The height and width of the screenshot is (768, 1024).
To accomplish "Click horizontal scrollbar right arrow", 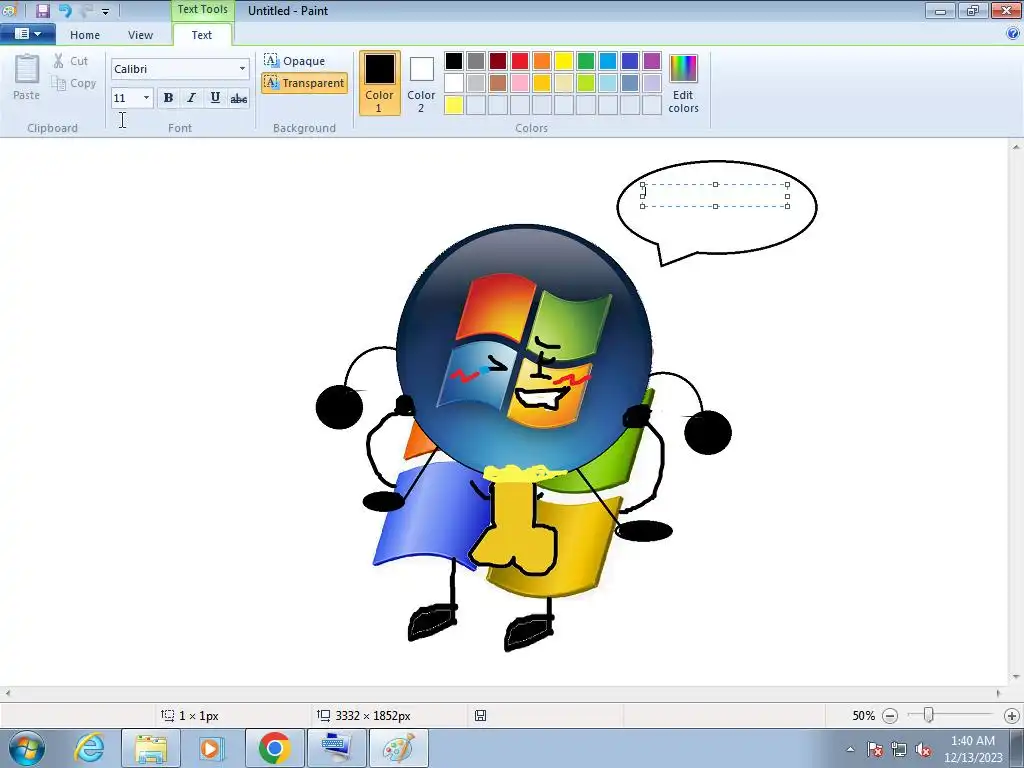I will 999,693.
